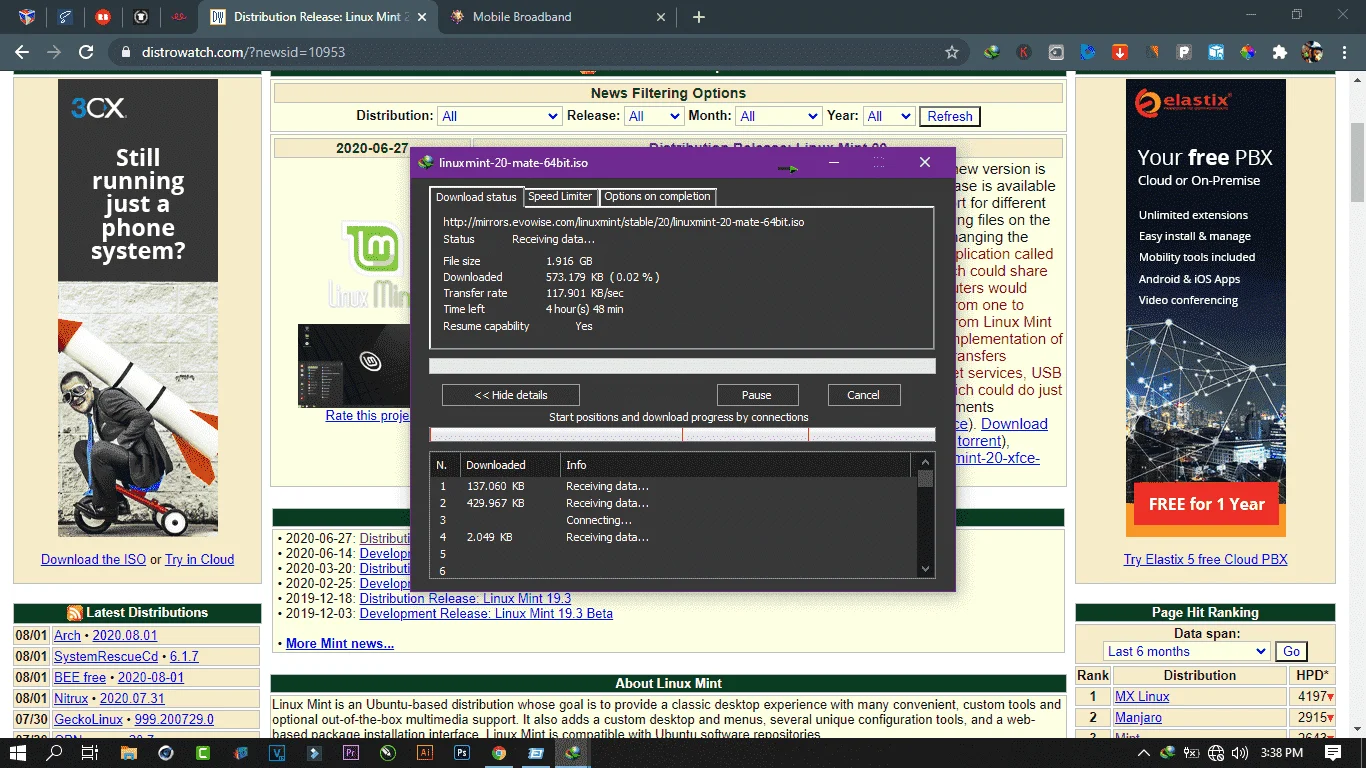Open the SystemRescueCd distribution link
Viewport: 1366px width, 768px height.
[x=106, y=656]
